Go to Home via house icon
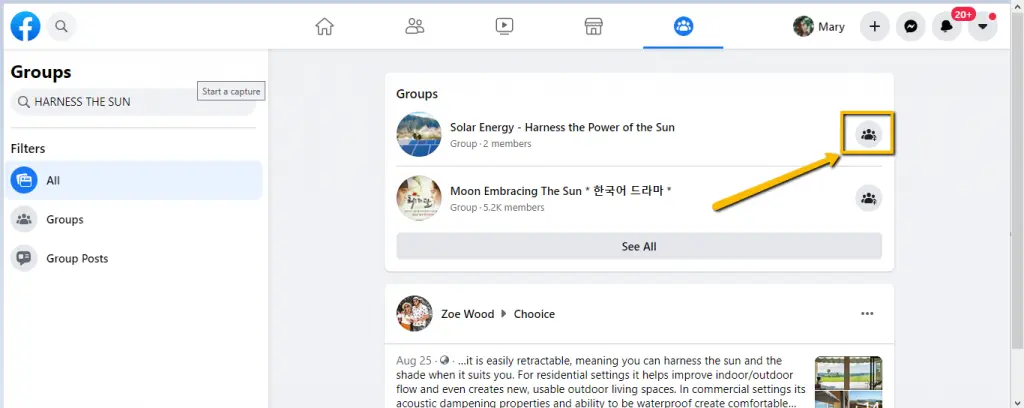 click(x=324, y=26)
